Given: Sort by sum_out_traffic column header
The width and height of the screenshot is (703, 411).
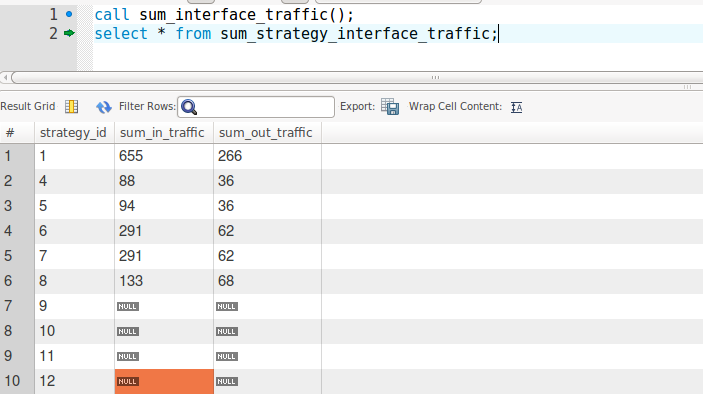Looking at the screenshot, I should click(x=268, y=133).
